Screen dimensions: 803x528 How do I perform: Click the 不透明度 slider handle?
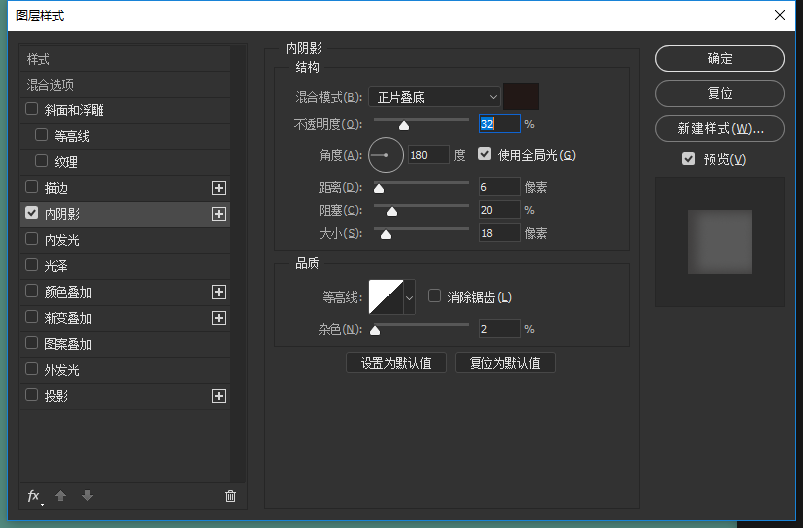(404, 125)
